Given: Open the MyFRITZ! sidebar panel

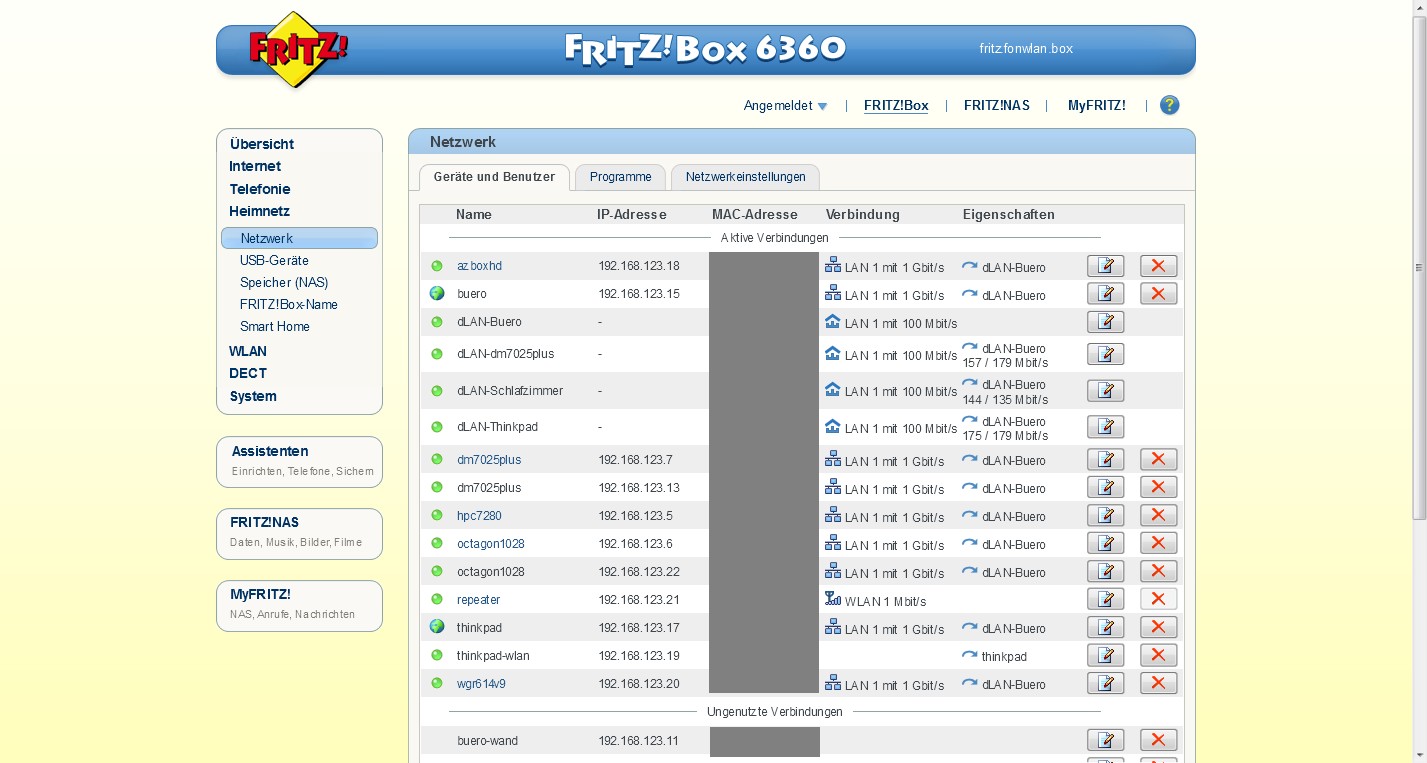Looking at the screenshot, I should click(x=299, y=605).
